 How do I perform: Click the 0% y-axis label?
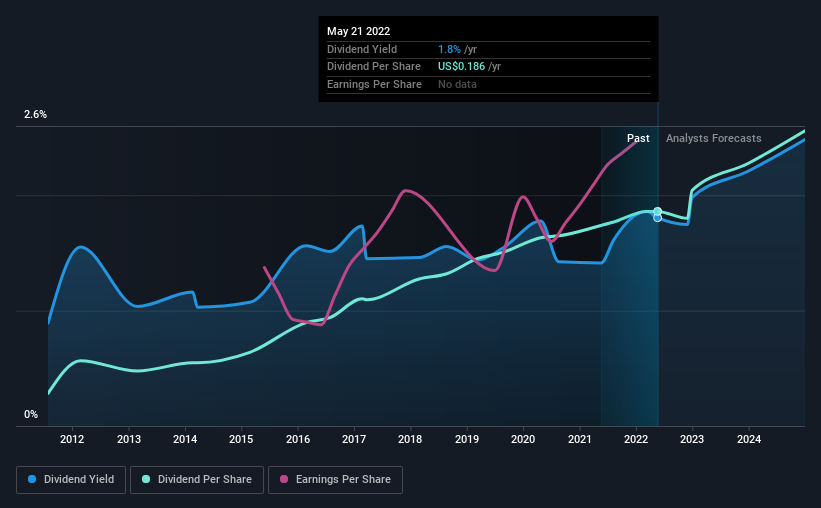coord(31,414)
